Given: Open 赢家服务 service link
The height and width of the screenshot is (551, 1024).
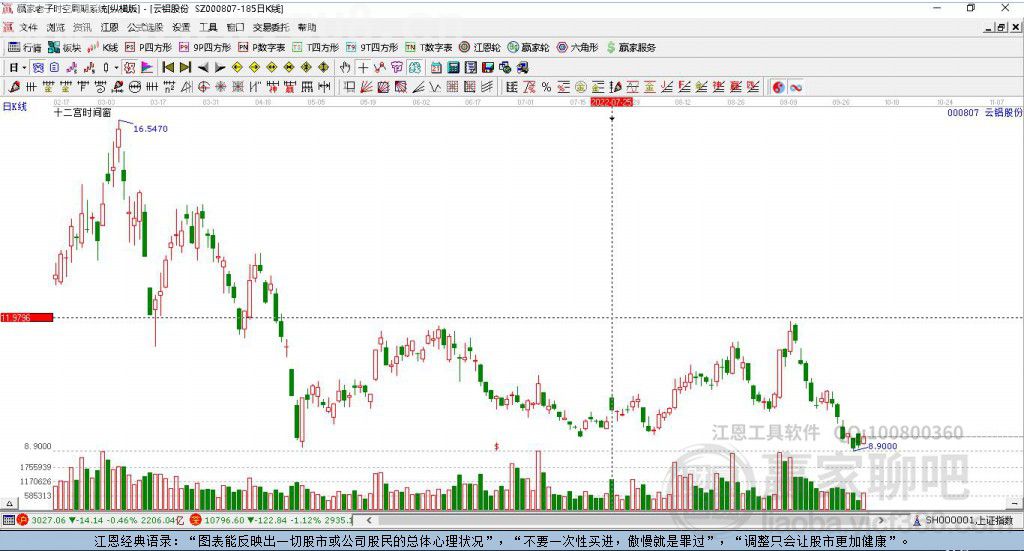Looking at the screenshot, I should 631,48.
